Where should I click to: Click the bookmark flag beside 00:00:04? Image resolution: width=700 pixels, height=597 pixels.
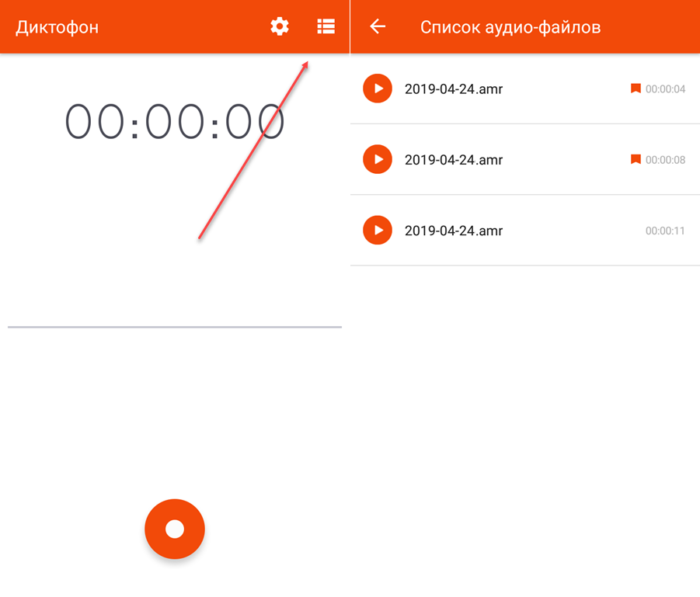pos(635,89)
